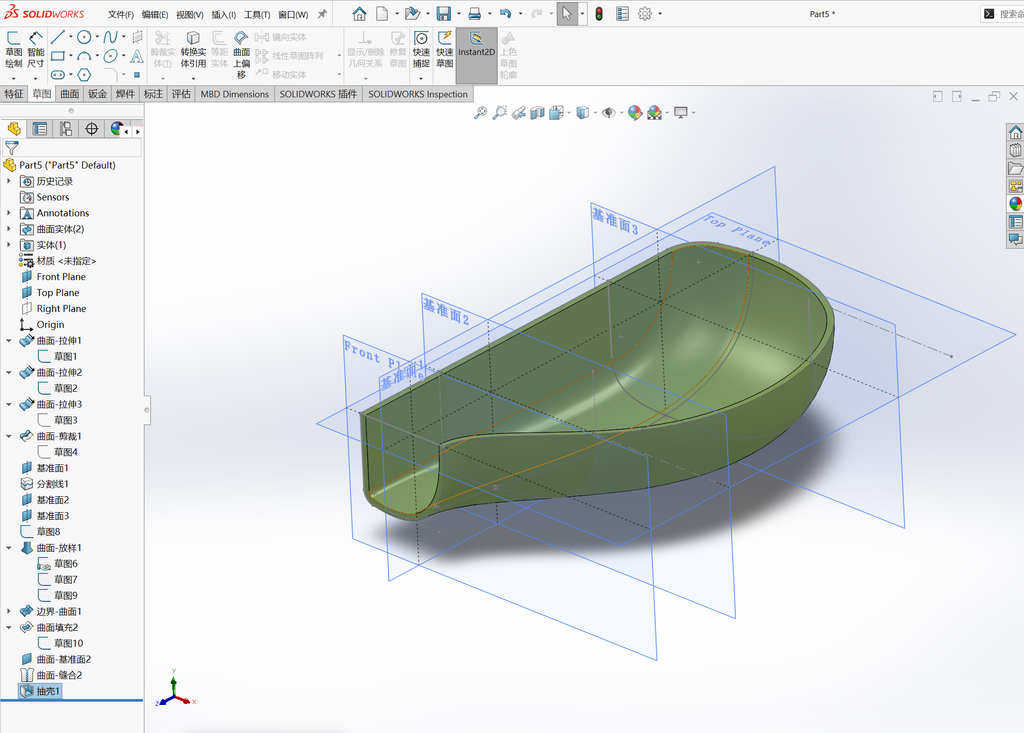1024x733 pixels.
Task: Open the ConfigurationManager panel tab
Action: click(x=66, y=129)
